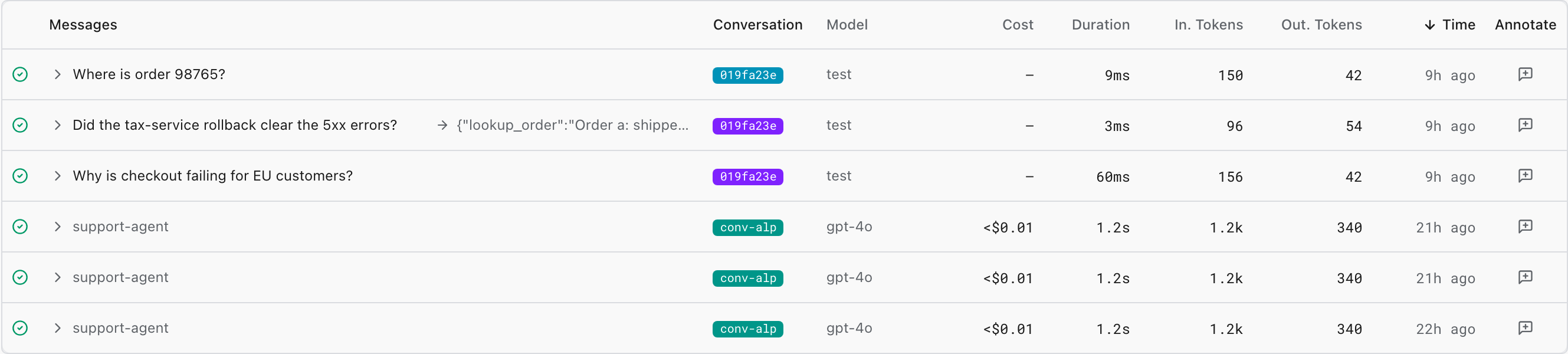Annotate the 'Where is order 98765?' row
1568x354 pixels.
(1525, 74)
